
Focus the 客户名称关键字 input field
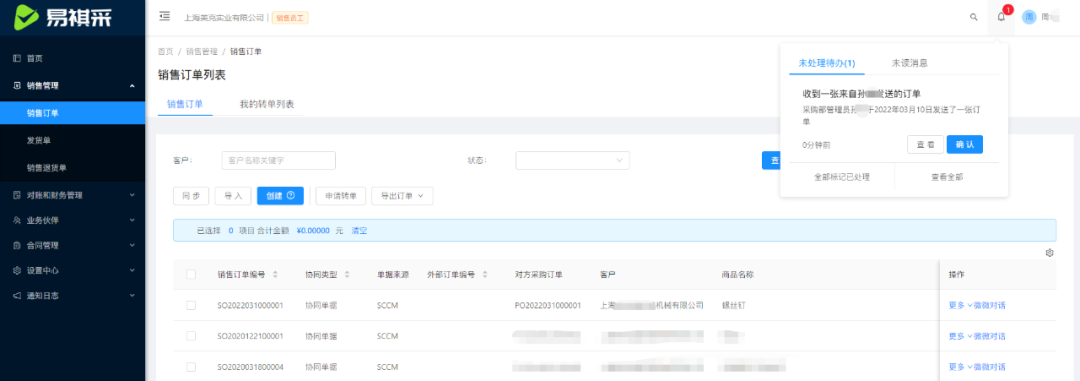(x=278, y=161)
